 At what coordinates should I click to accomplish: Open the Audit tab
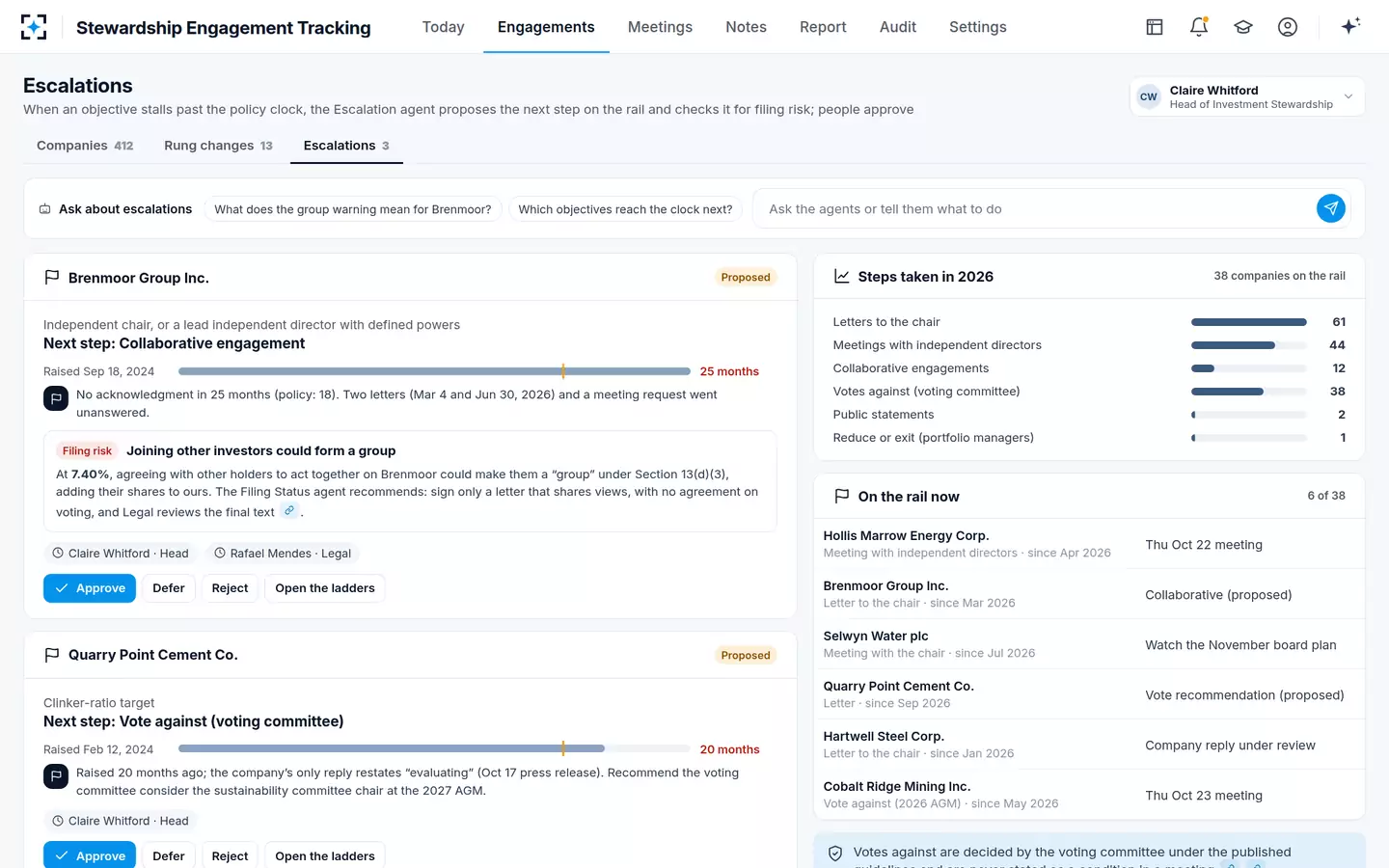coord(898,27)
